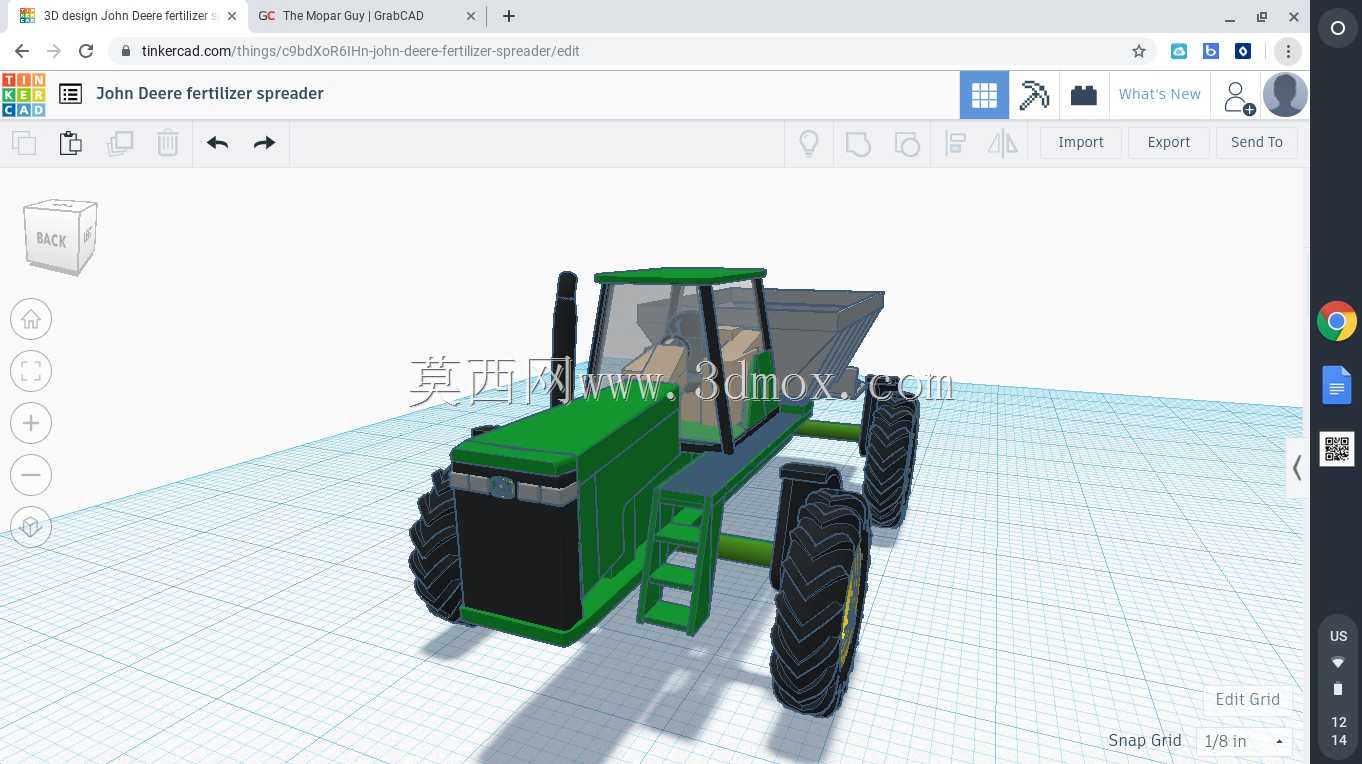The height and width of the screenshot is (764, 1362).
Task: Click the Align tool icon
Action: [955, 143]
